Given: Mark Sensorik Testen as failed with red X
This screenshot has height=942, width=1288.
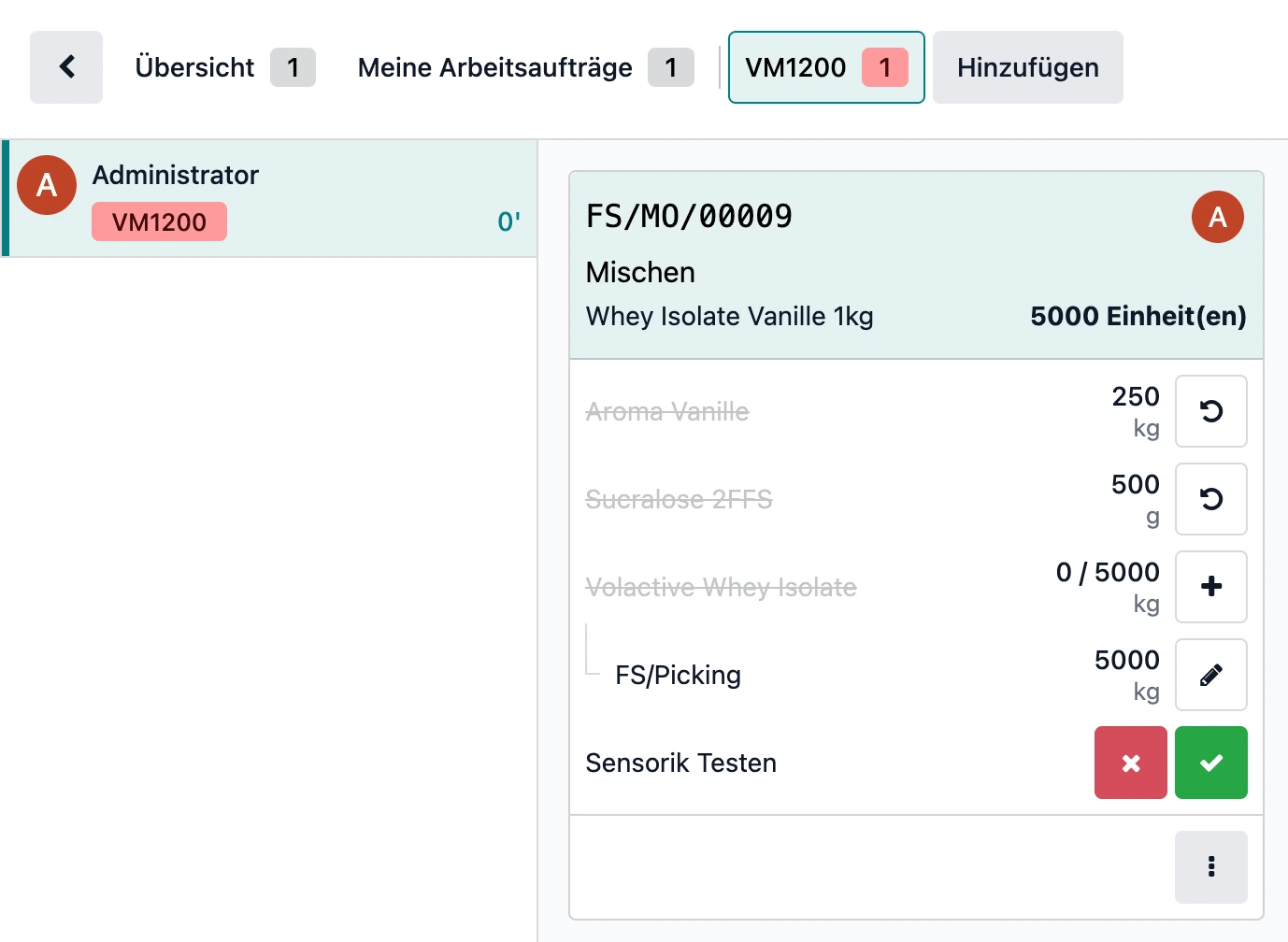Looking at the screenshot, I should (x=1130, y=763).
